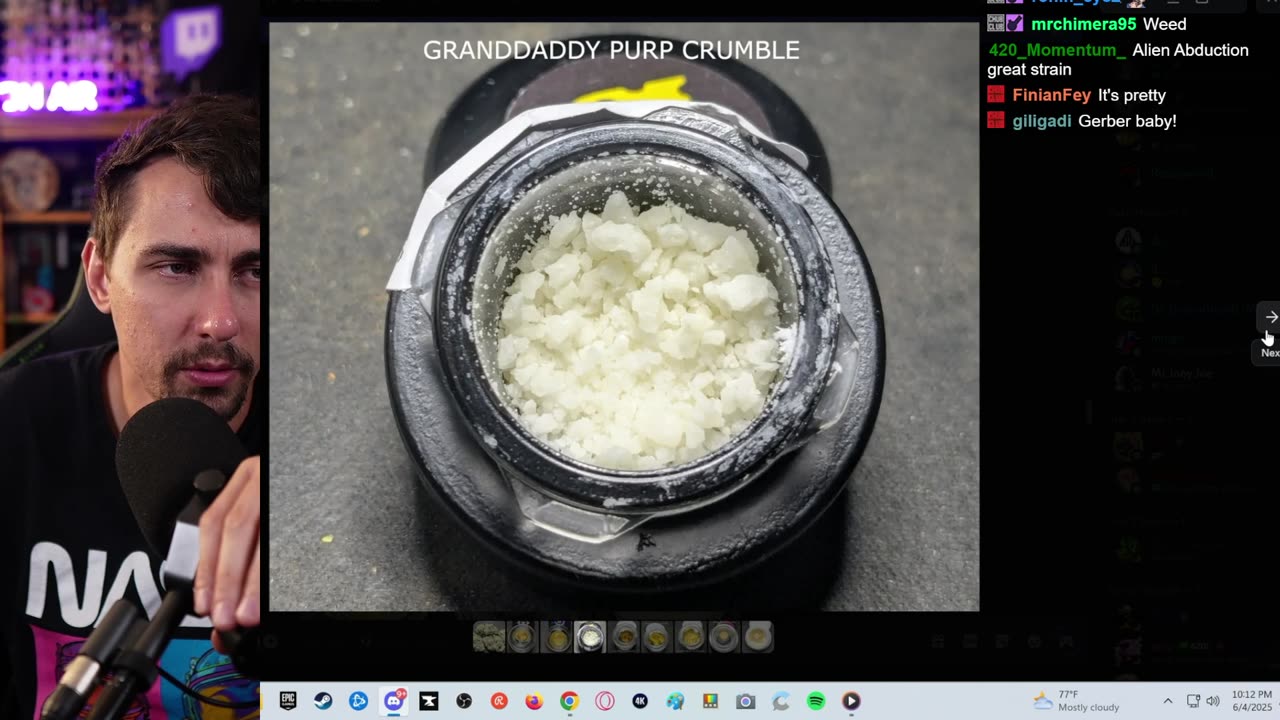1280x720 pixels.
Task: Open volume control in system tray
Action: point(1213,701)
